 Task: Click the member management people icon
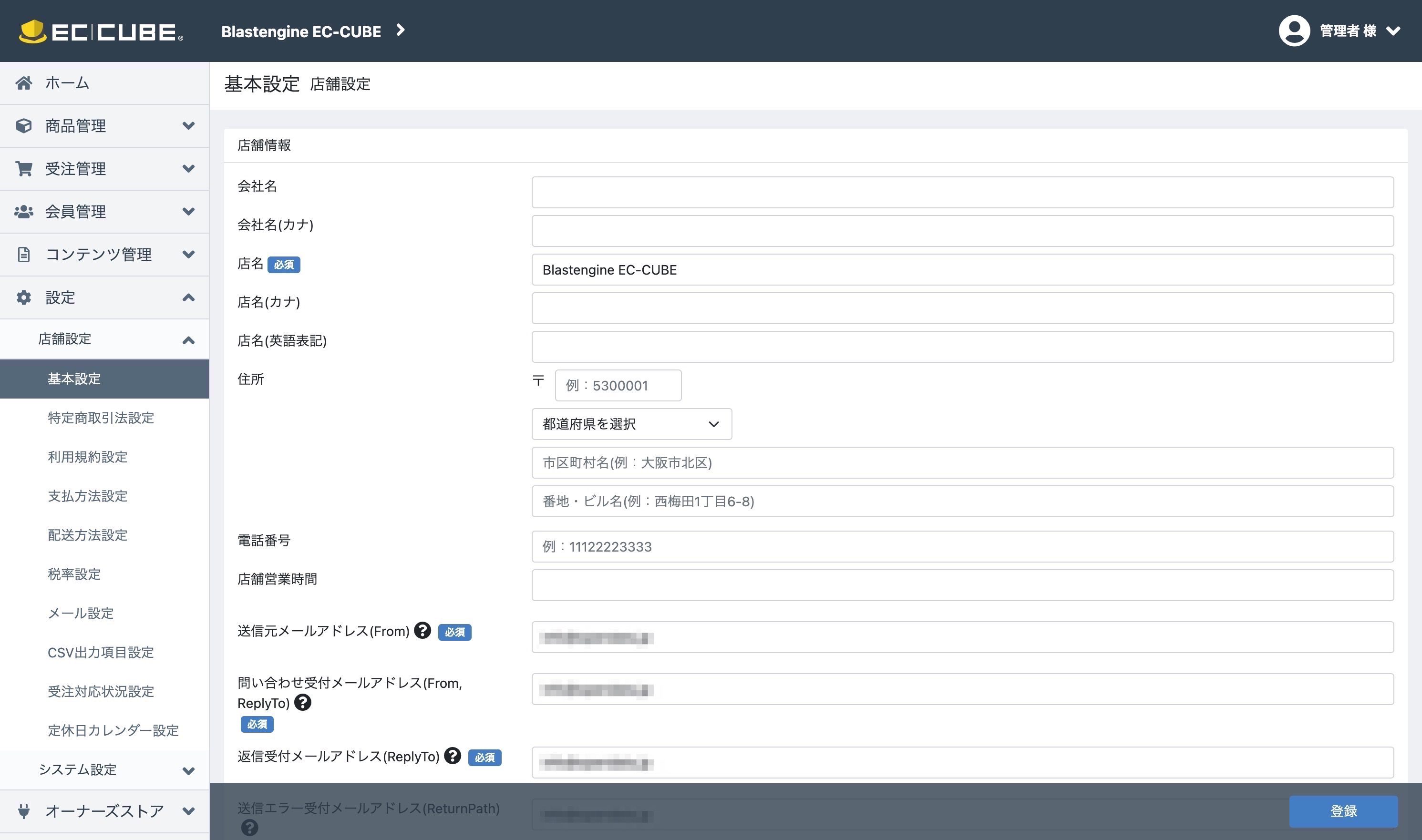(24, 212)
